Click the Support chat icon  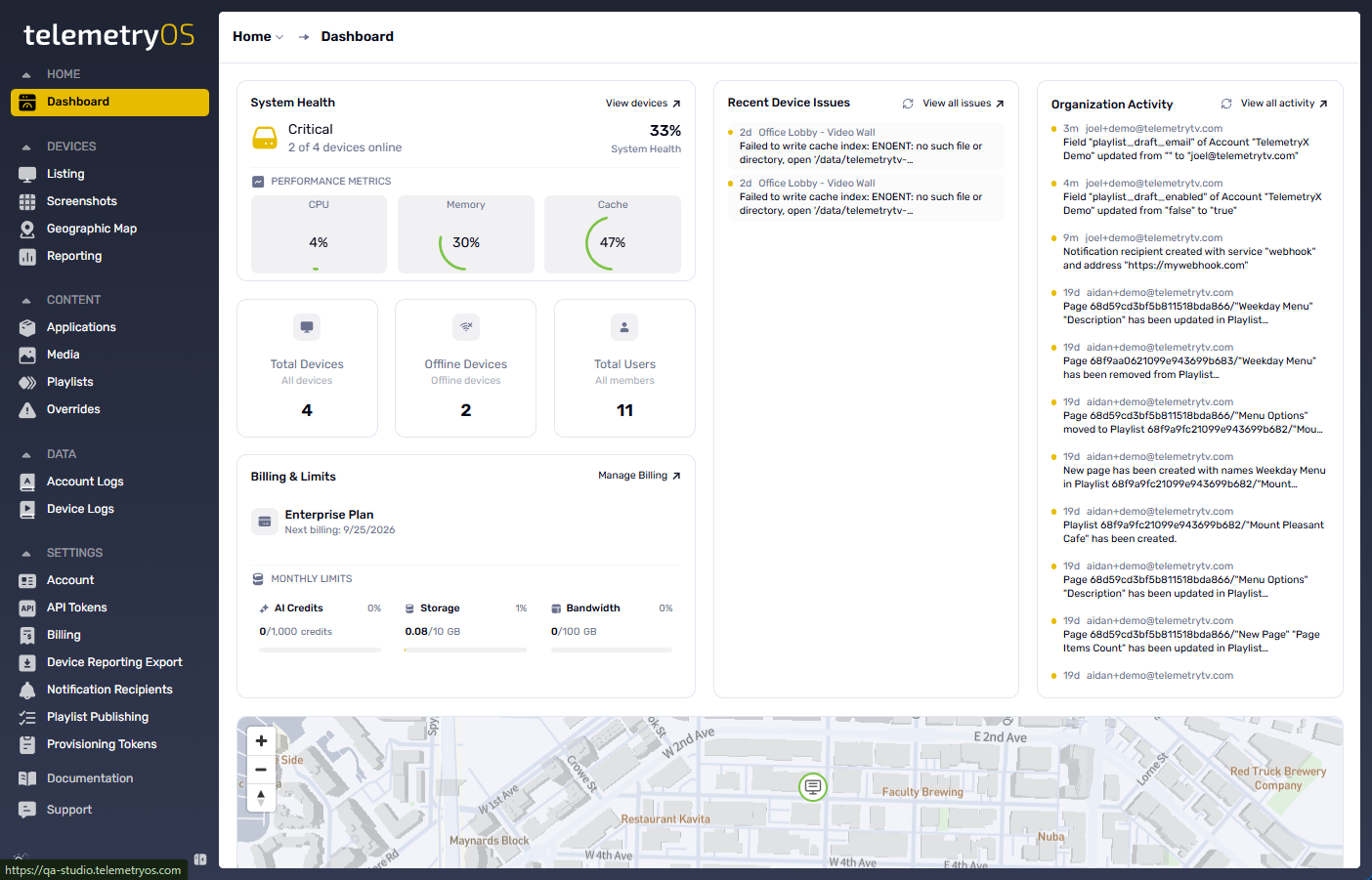[27, 810]
